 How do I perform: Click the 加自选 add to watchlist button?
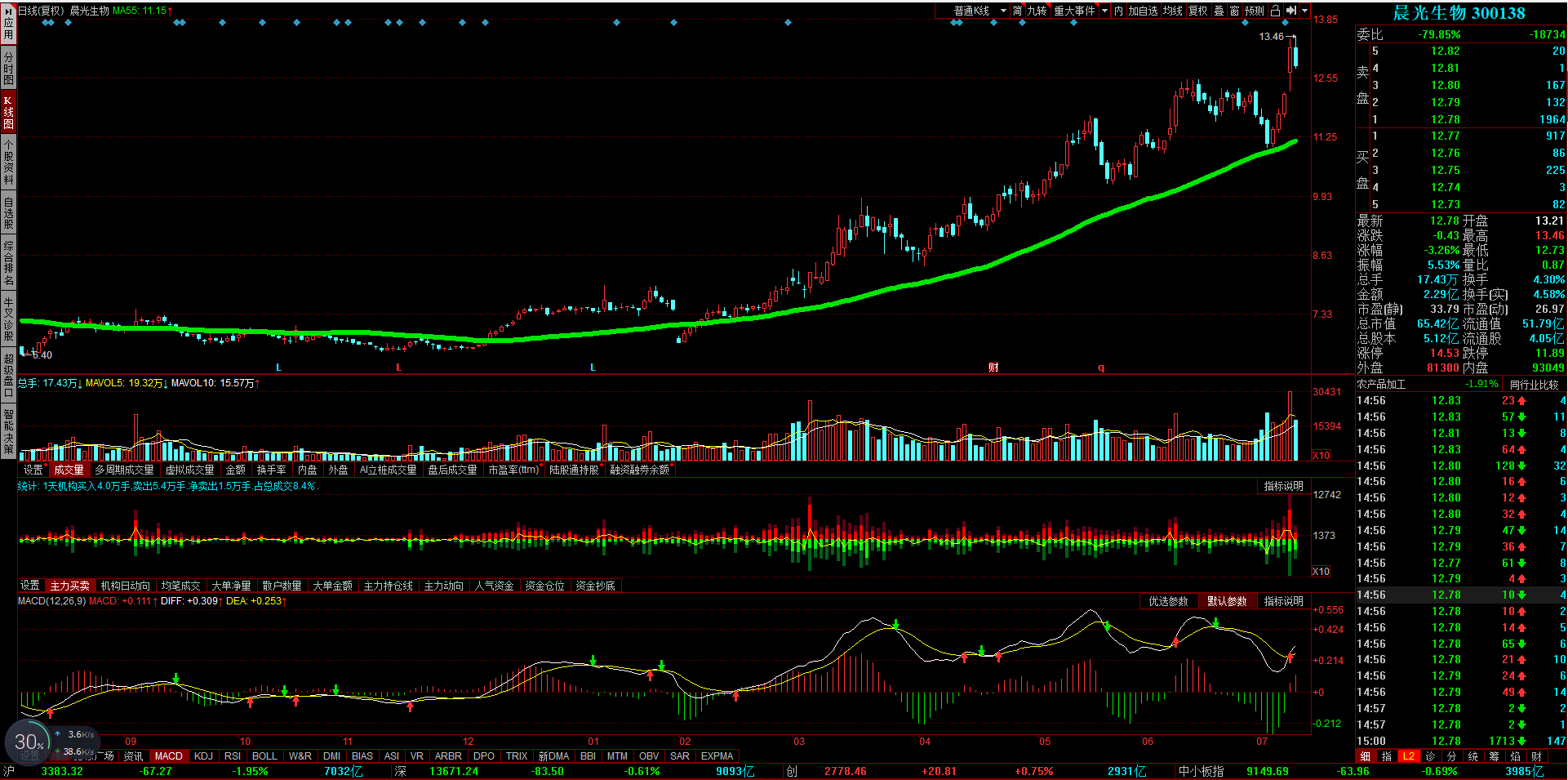tap(1143, 11)
